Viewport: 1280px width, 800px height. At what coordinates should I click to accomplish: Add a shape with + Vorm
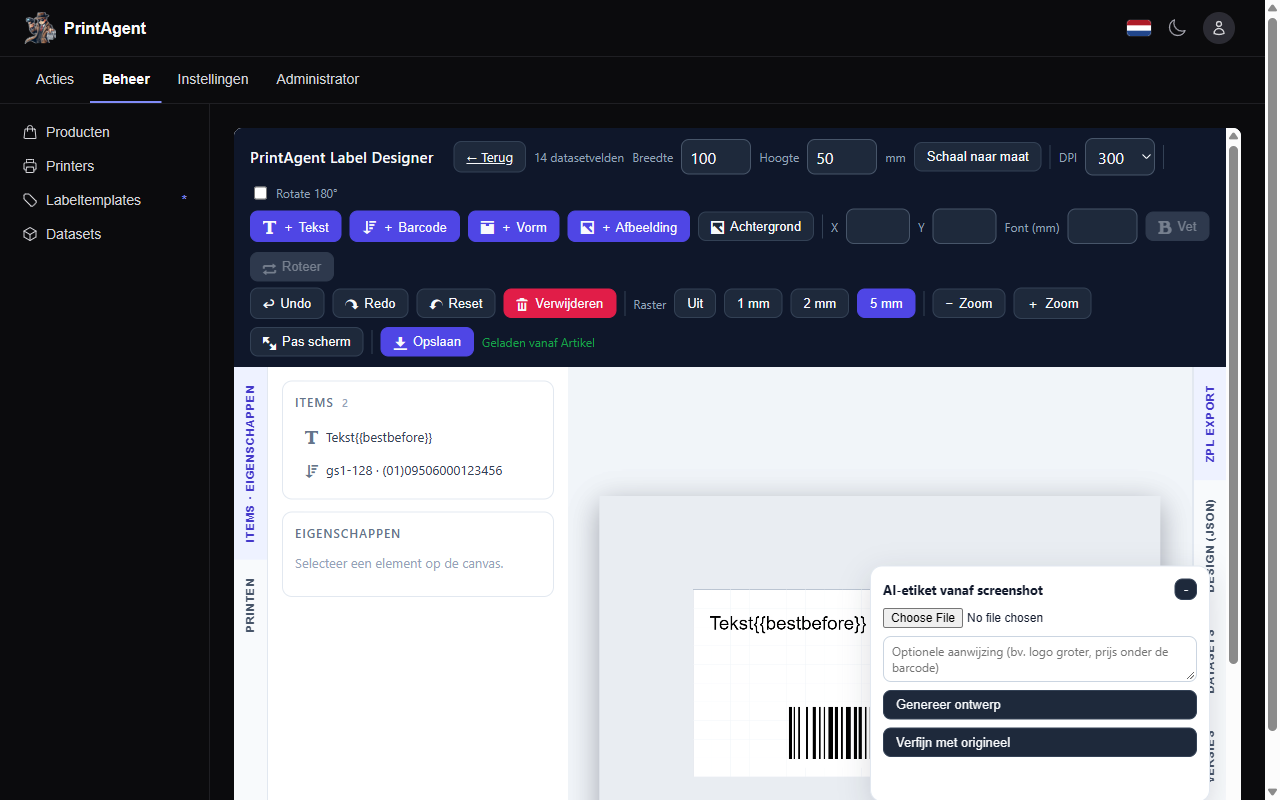pyautogui.click(x=514, y=227)
